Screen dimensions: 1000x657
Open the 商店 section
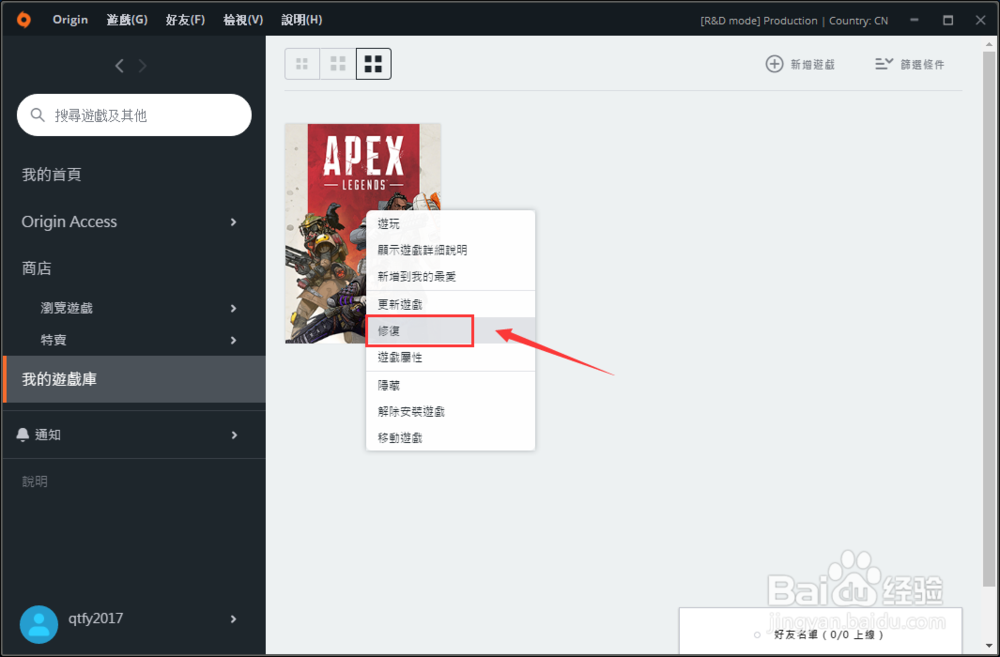coord(36,269)
